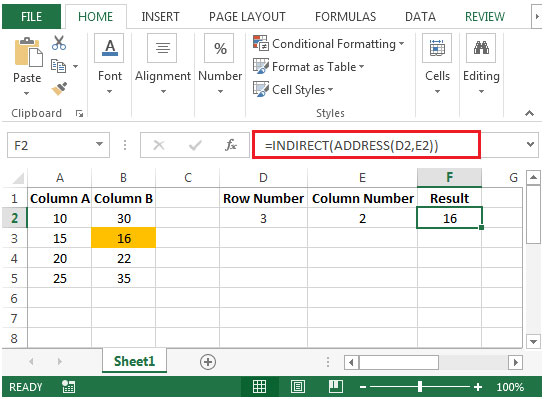Click vertical scrollbar down arrow
The image size is (544, 399).
click(533, 341)
